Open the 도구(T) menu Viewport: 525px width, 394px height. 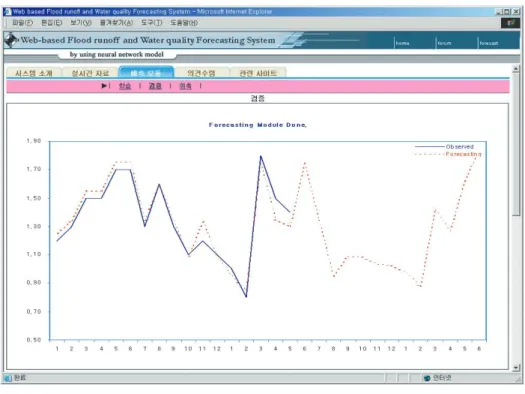(x=152, y=23)
